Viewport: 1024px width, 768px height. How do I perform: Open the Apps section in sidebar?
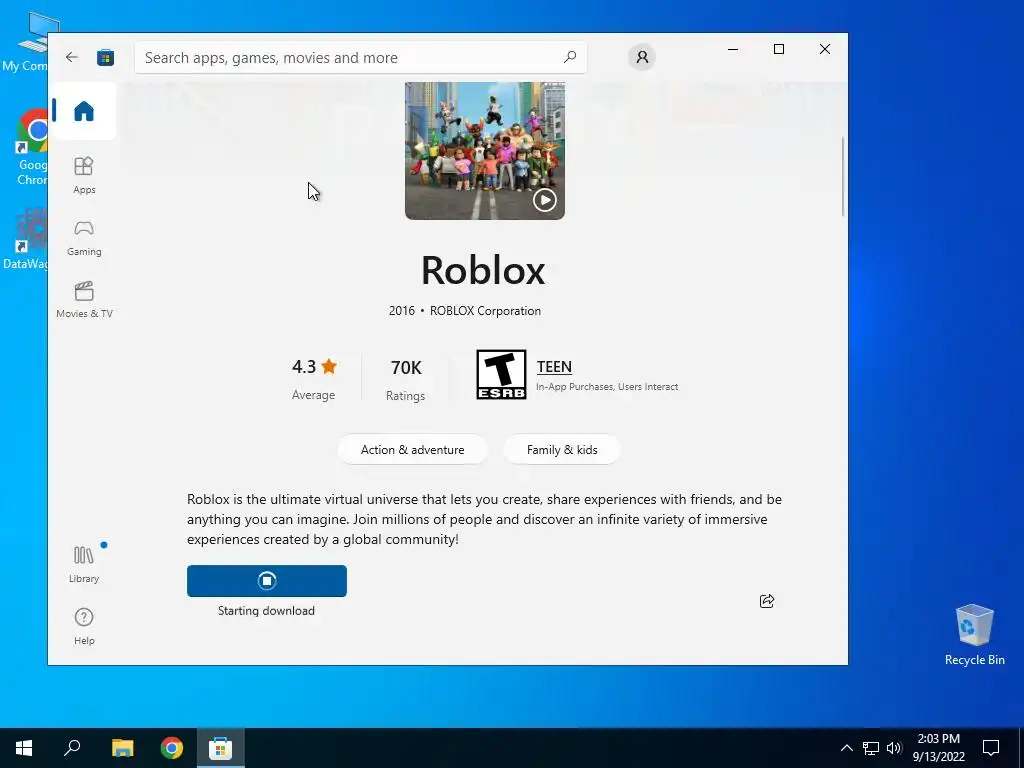tap(84, 175)
